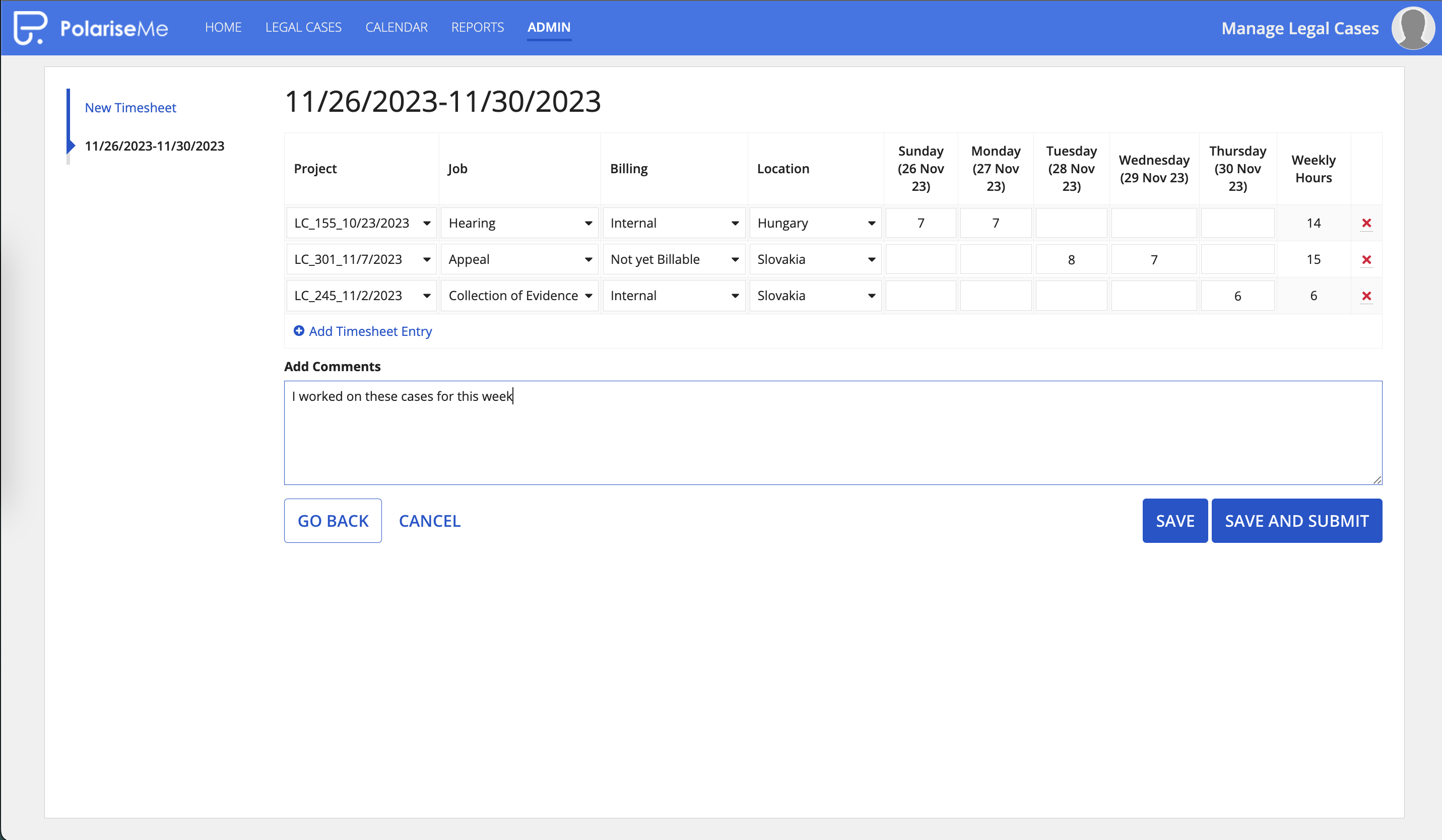The image size is (1442, 840).
Task: Click the CANCEL link
Action: [430, 521]
